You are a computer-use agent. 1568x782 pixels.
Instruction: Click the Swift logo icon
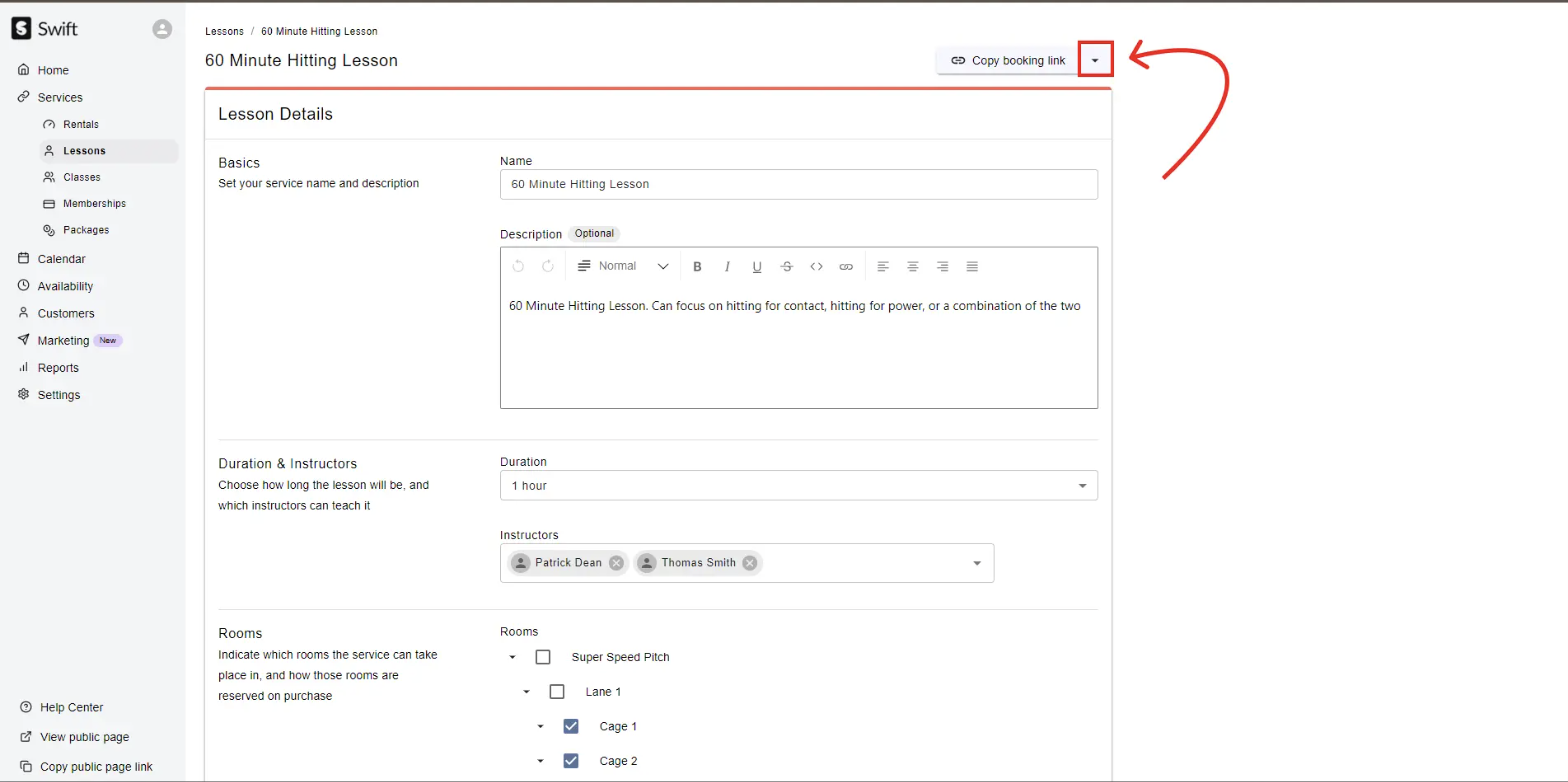(x=22, y=29)
